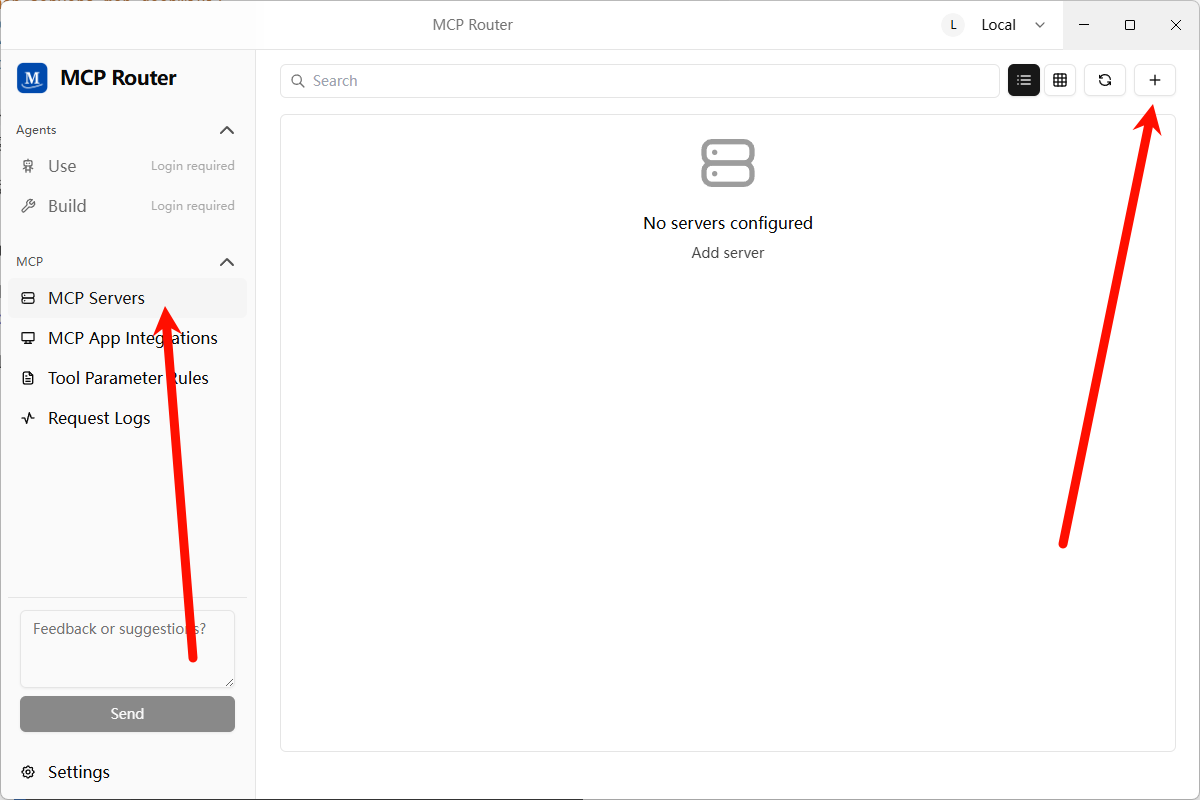Click the Send feedback button
The width and height of the screenshot is (1200, 800).
click(127, 714)
